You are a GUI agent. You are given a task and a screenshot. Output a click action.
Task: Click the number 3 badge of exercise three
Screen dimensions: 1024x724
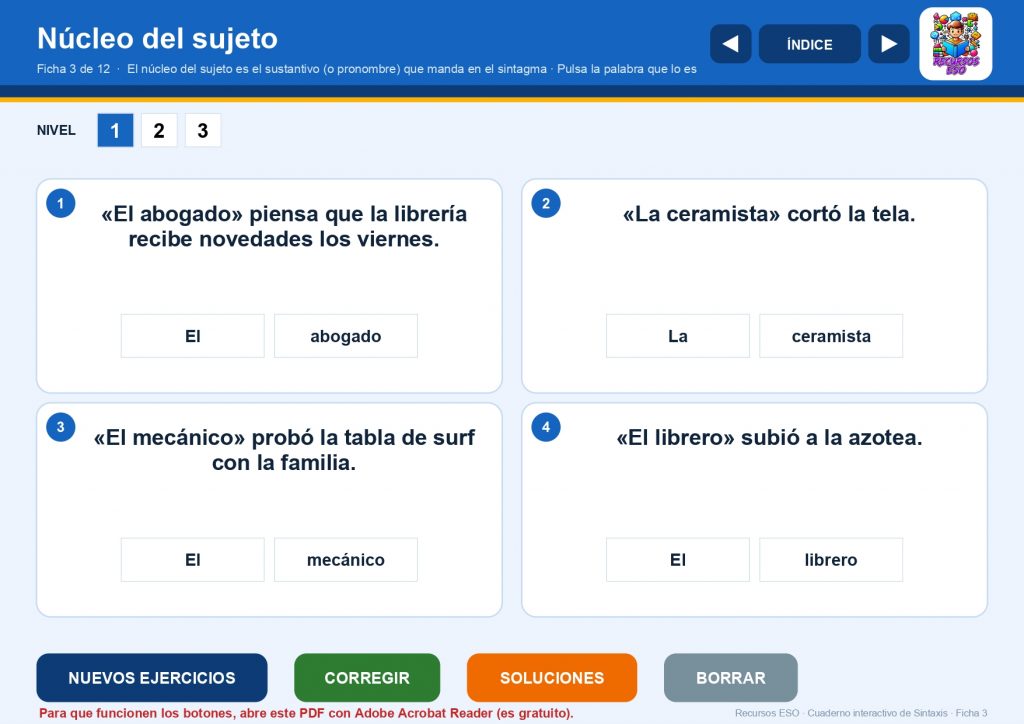tap(61, 427)
